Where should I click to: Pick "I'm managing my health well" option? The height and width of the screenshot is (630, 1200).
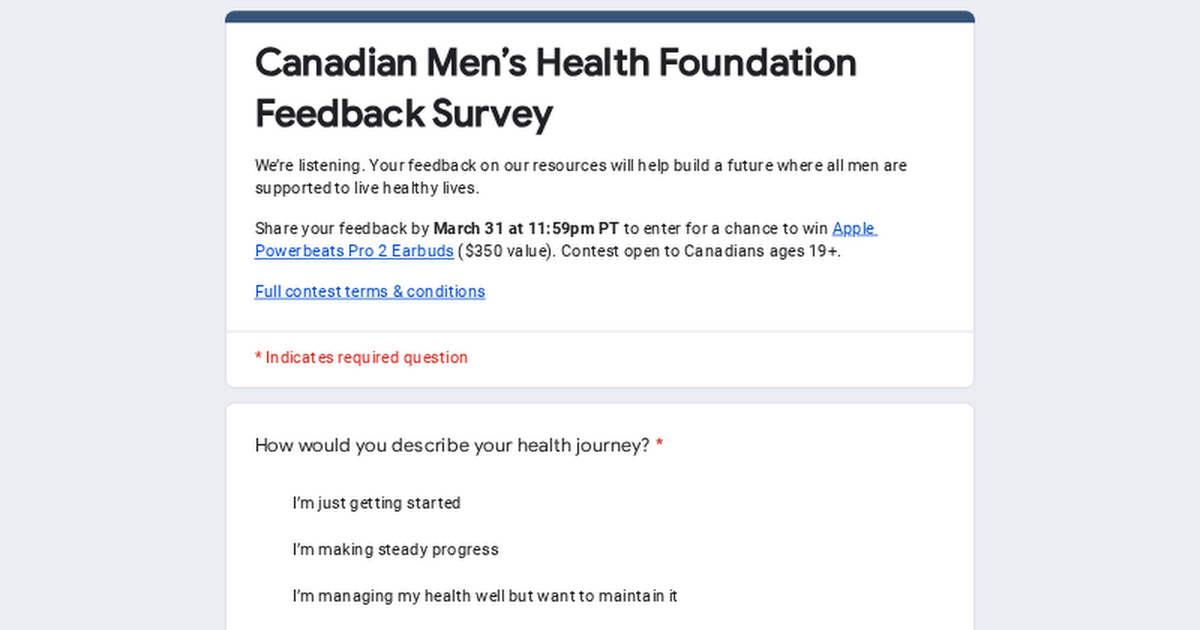tap(485, 596)
